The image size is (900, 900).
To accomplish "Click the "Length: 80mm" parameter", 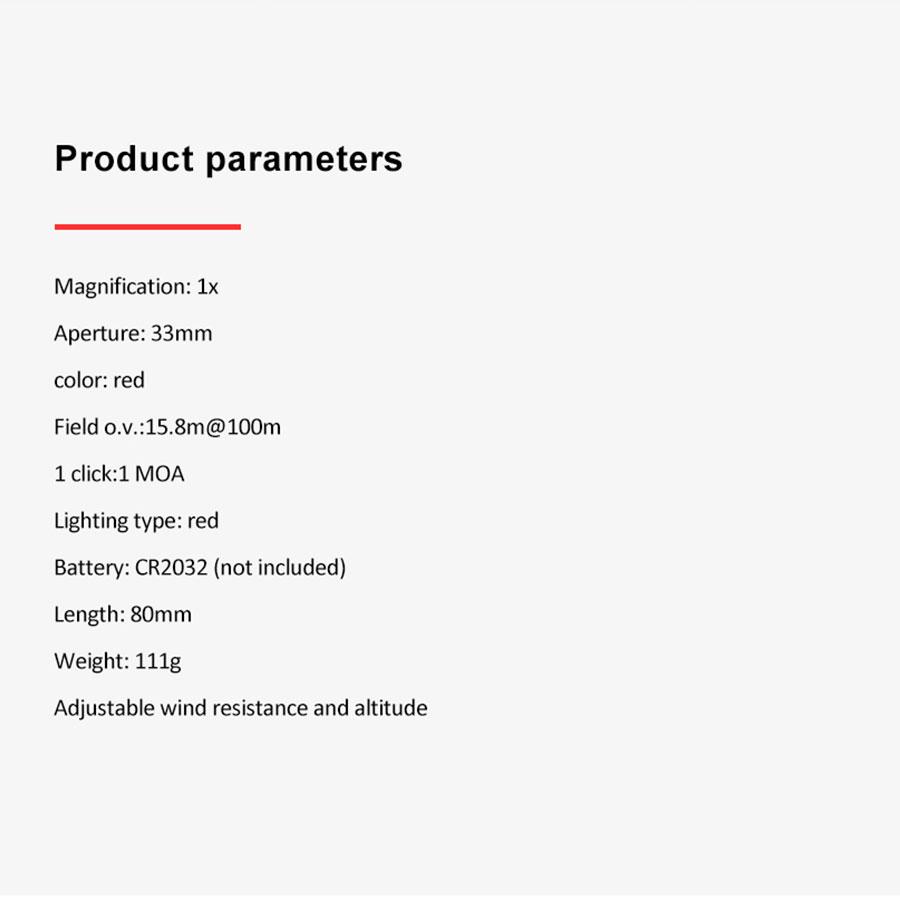I will (x=122, y=615).
